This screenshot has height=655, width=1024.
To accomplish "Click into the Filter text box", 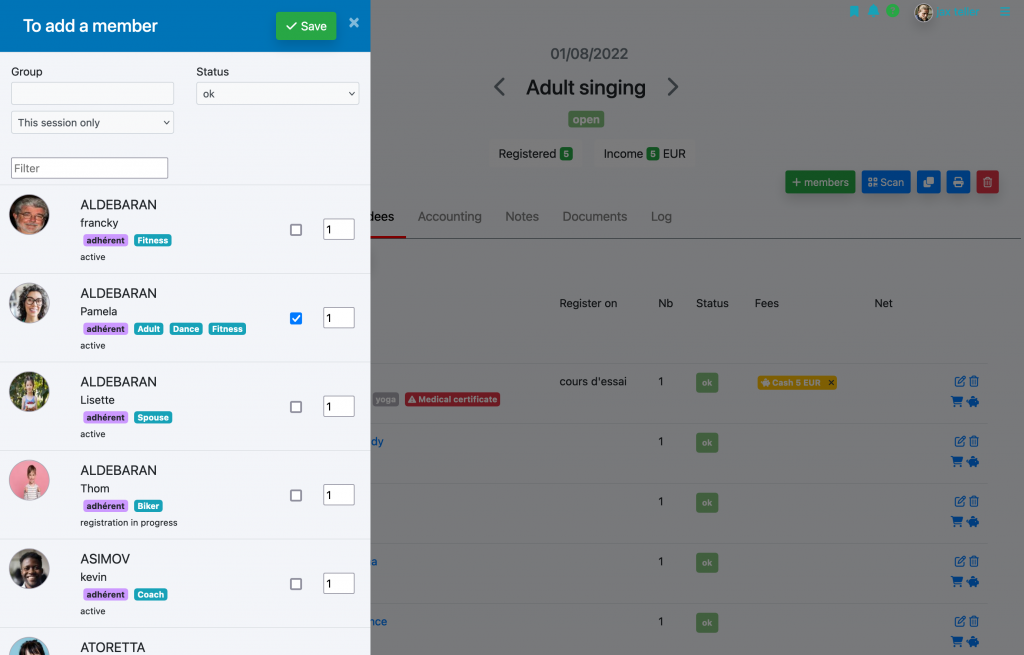I will click(x=89, y=168).
